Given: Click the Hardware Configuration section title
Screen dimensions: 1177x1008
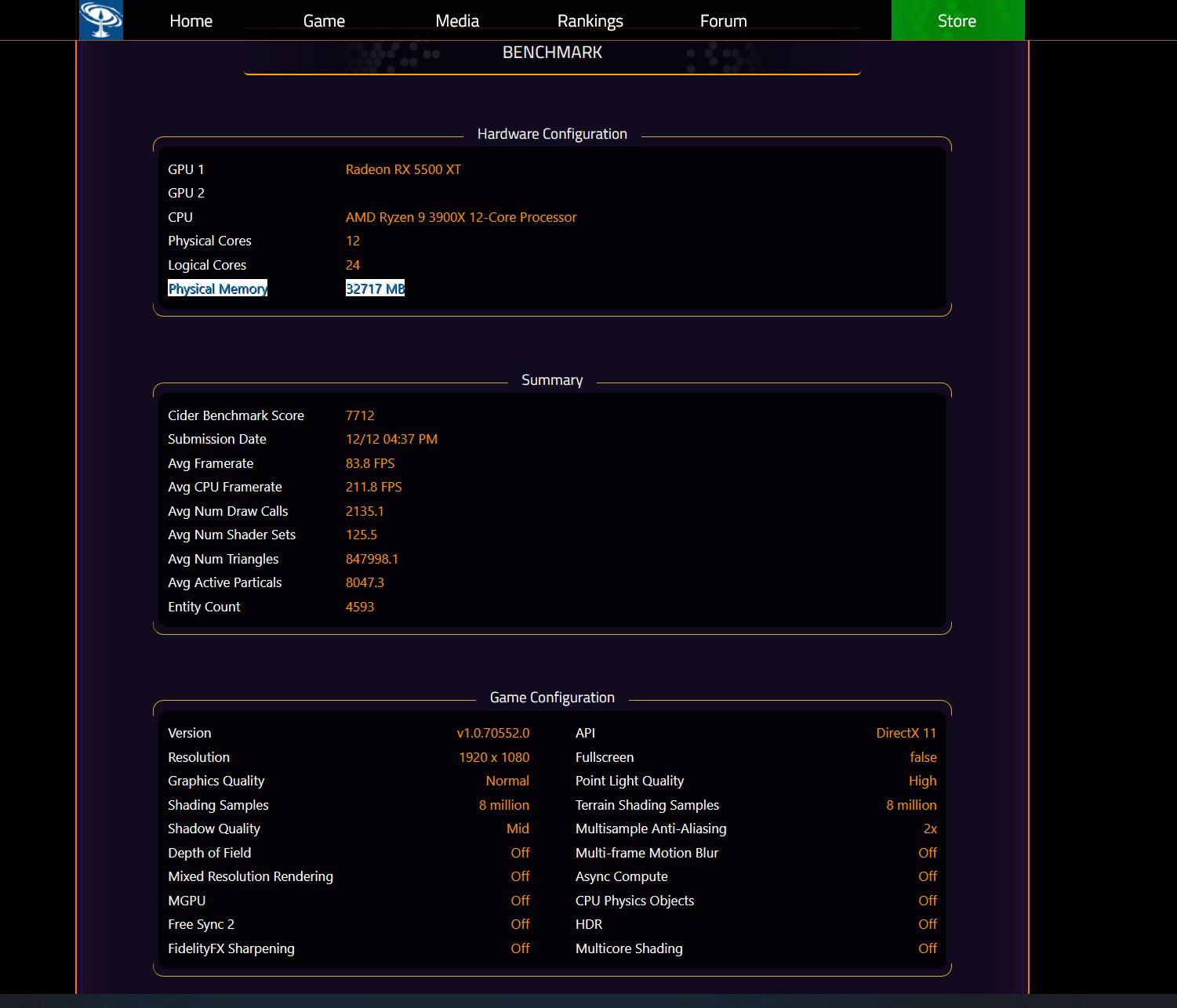Looking at the screenshot, I should (x=552, y=134).
